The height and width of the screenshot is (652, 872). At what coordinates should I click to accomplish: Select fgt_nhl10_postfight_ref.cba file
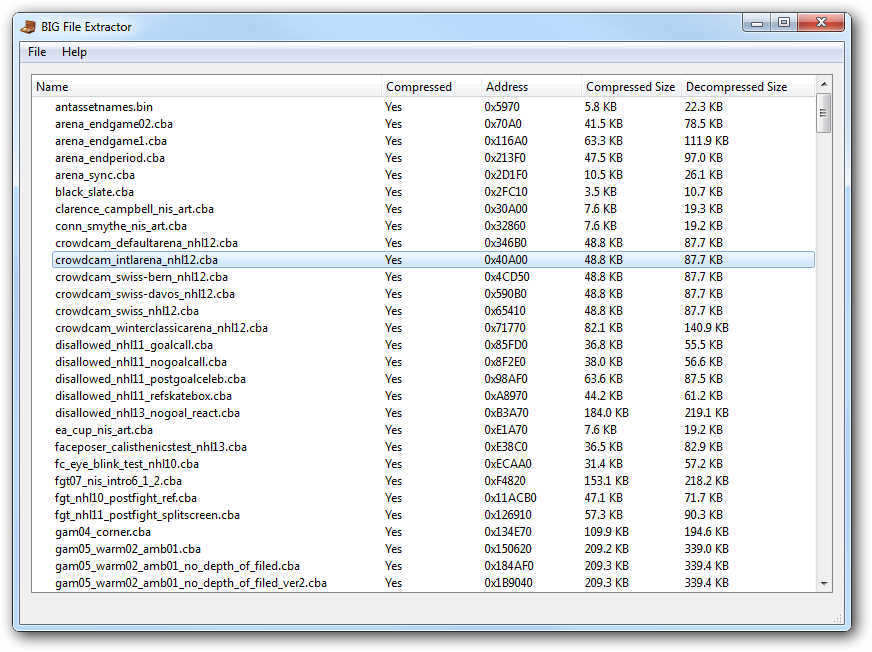coord(126,498)
